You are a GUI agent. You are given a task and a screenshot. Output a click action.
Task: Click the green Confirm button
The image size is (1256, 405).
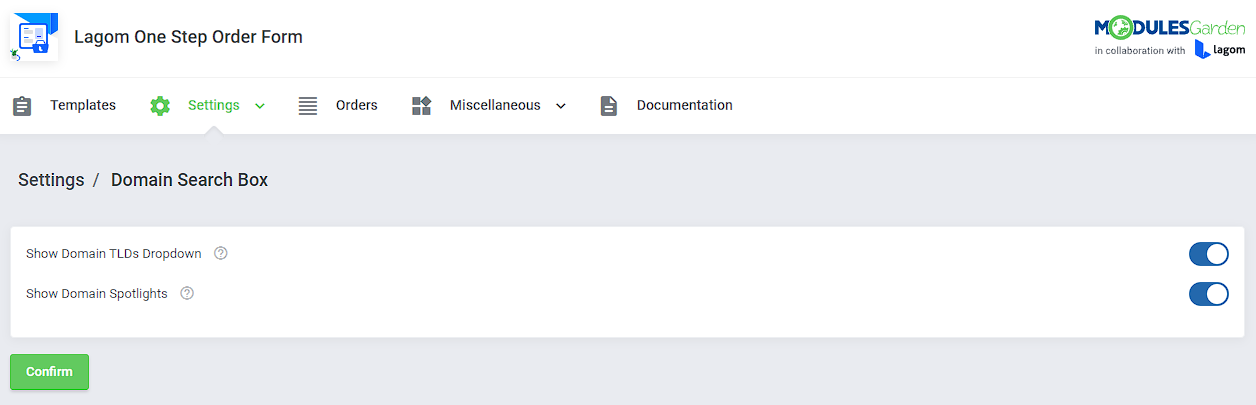point(50,372)
